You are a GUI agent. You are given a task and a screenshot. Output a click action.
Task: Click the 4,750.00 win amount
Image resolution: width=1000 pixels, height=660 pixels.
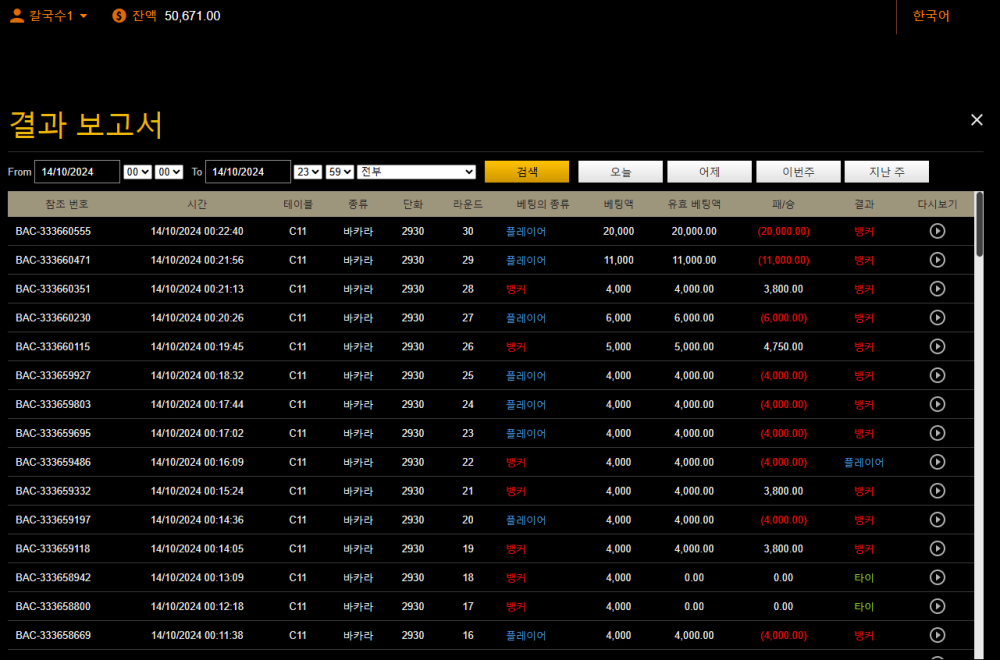[x=783, y=347]
